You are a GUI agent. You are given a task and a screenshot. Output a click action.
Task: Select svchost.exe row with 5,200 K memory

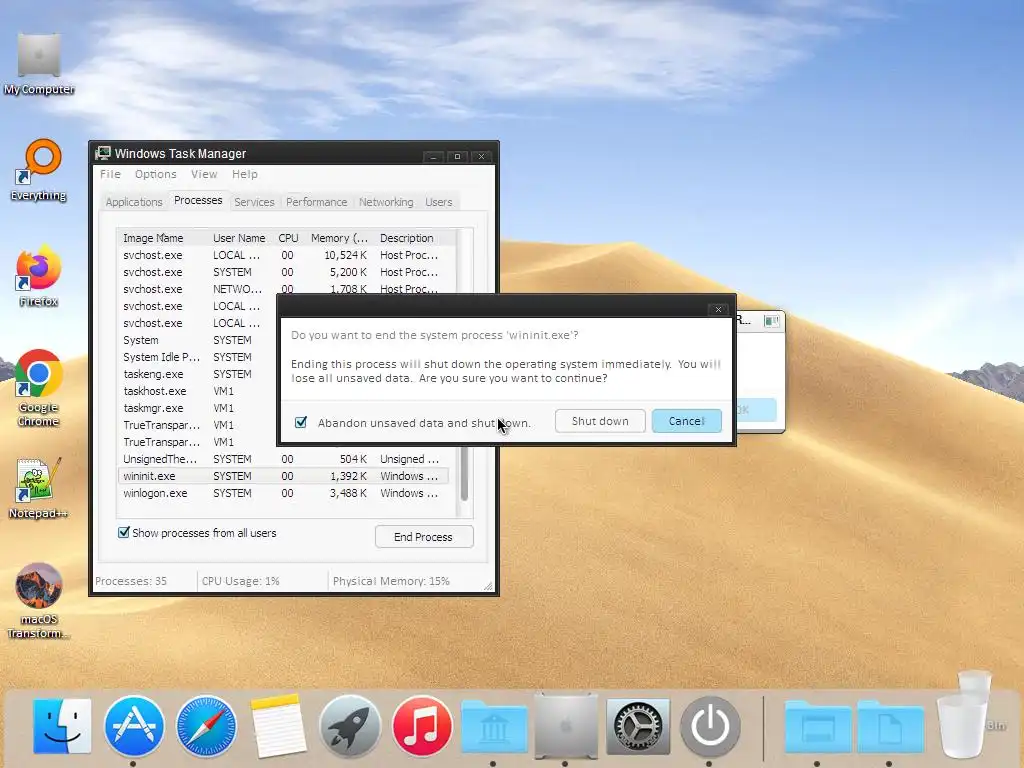[x=283, y=272]
